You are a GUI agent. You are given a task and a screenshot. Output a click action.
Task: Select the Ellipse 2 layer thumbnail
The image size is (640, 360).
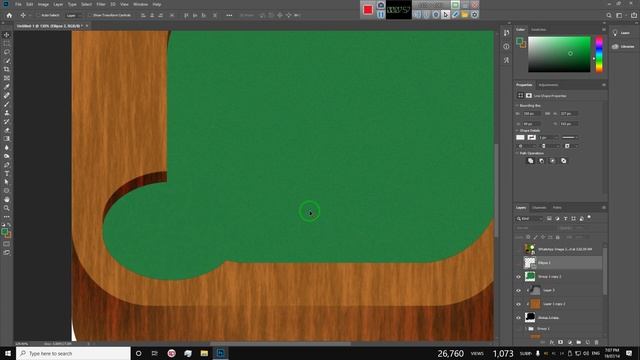click(x=530, y=263)
